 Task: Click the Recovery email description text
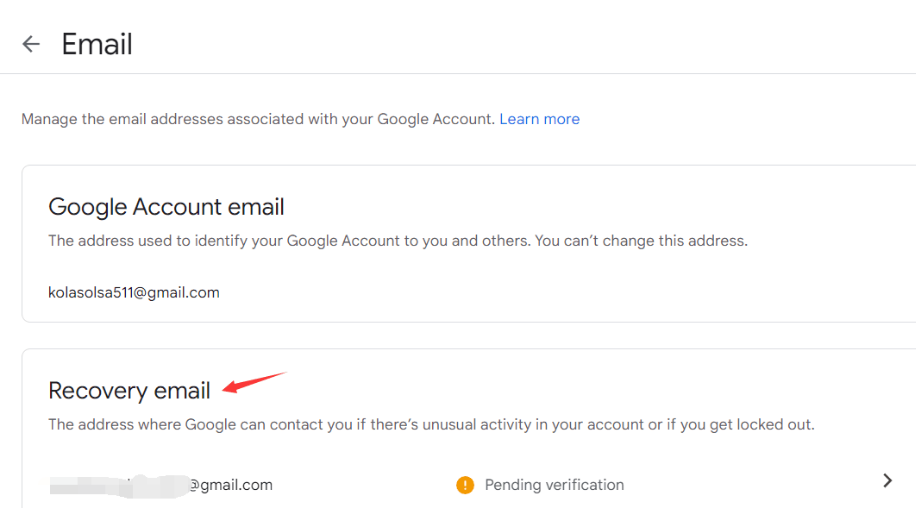coord(431,425)
